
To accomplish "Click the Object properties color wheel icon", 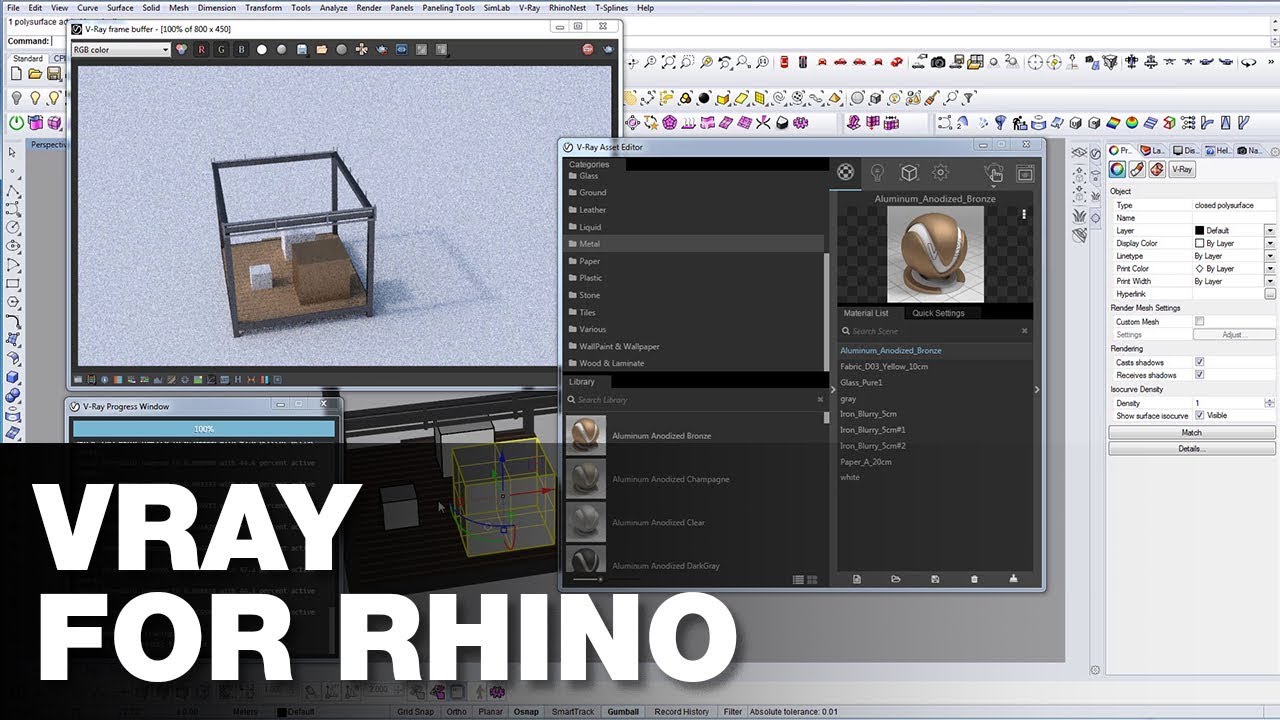I will [x=1118, y=170].
